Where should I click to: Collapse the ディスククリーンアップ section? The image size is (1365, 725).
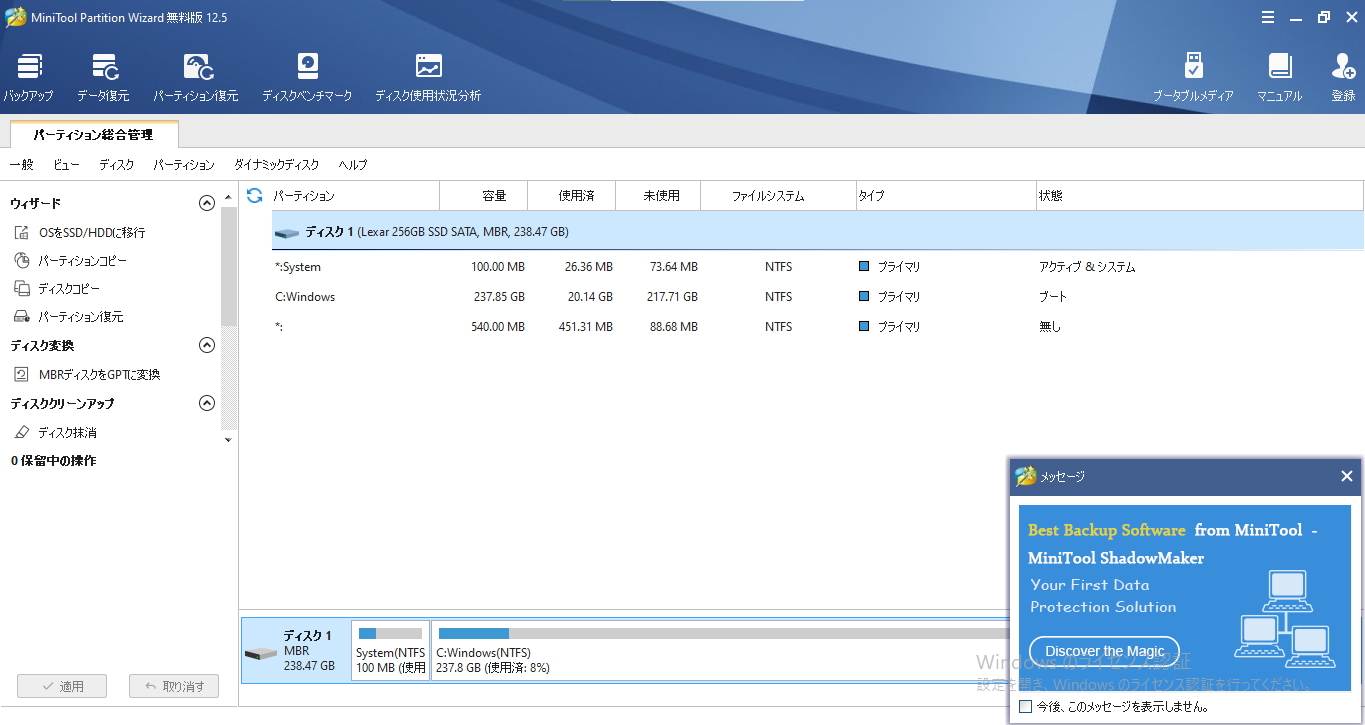tap(207, 403)
